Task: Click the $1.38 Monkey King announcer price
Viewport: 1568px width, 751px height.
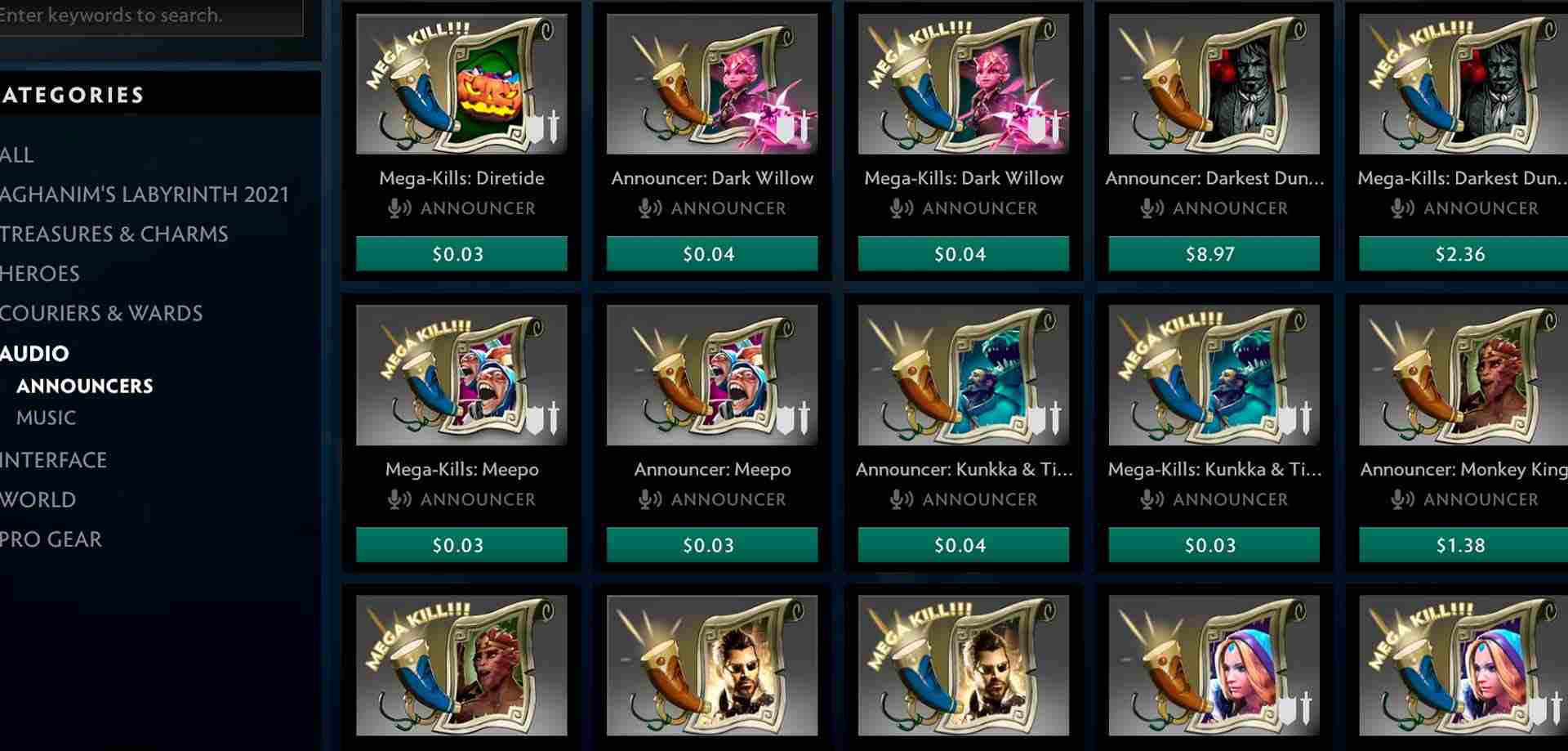Action: 1463,545
